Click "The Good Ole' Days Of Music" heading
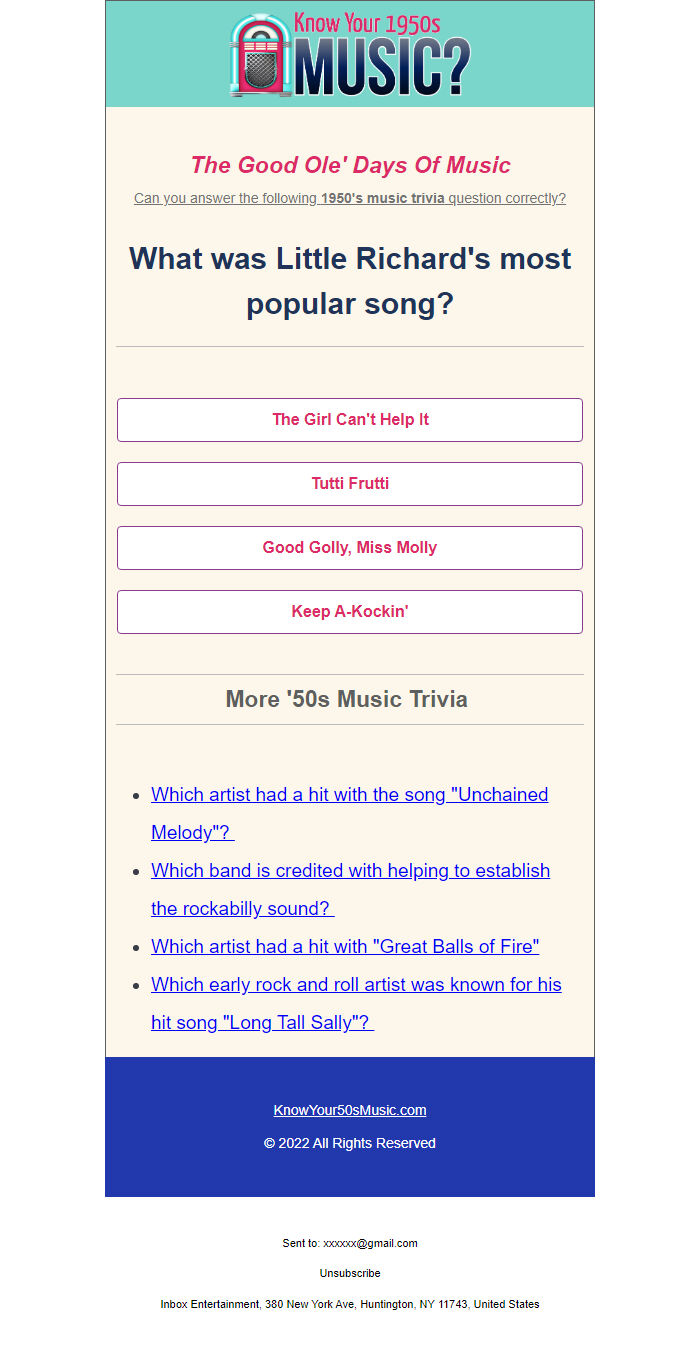Screen dimensions: 700x1350 pos(350,165)
